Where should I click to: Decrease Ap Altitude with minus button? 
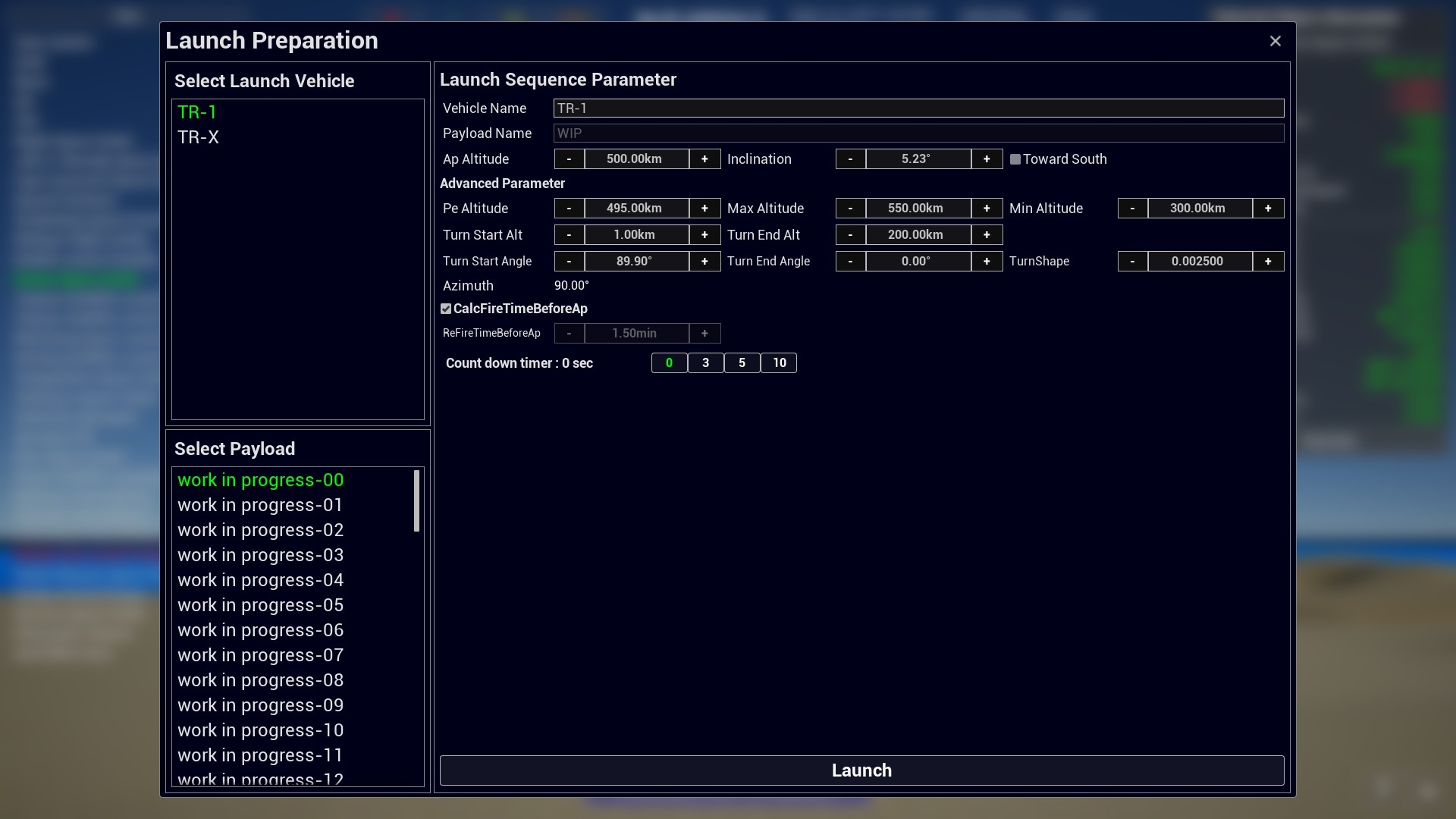569,159
